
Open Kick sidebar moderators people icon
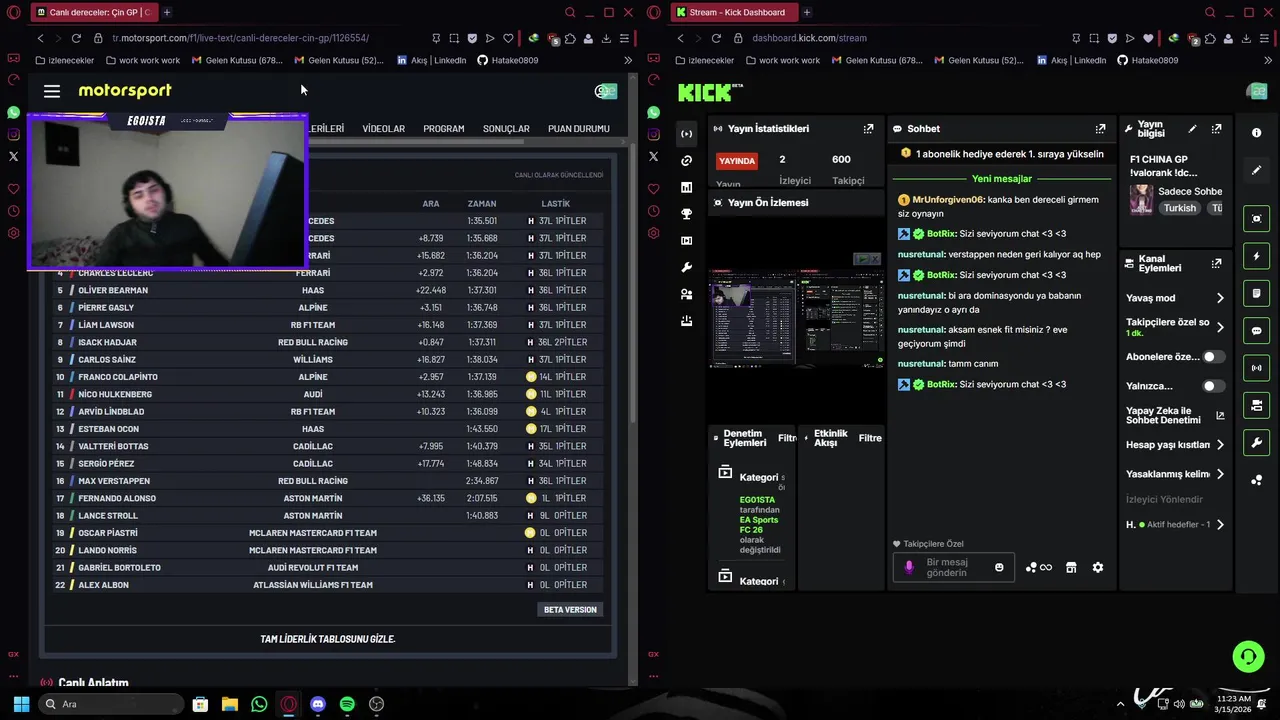tap(686, 294)
